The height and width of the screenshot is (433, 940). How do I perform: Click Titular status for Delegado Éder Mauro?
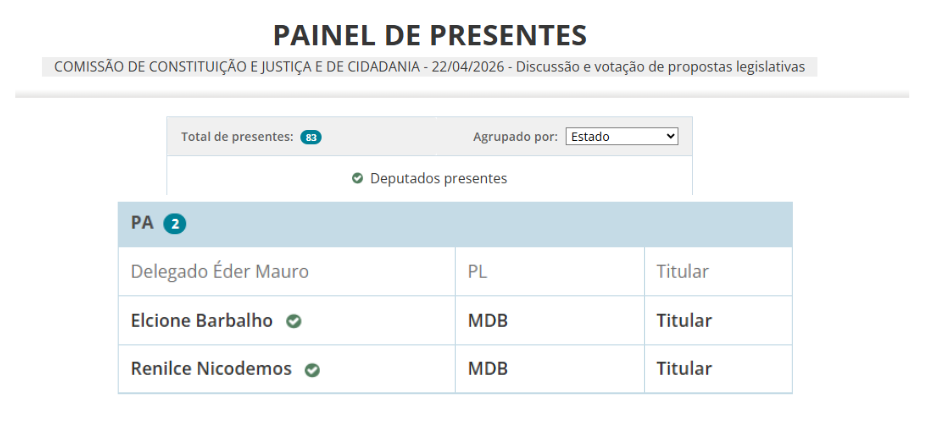pos(684,272)
